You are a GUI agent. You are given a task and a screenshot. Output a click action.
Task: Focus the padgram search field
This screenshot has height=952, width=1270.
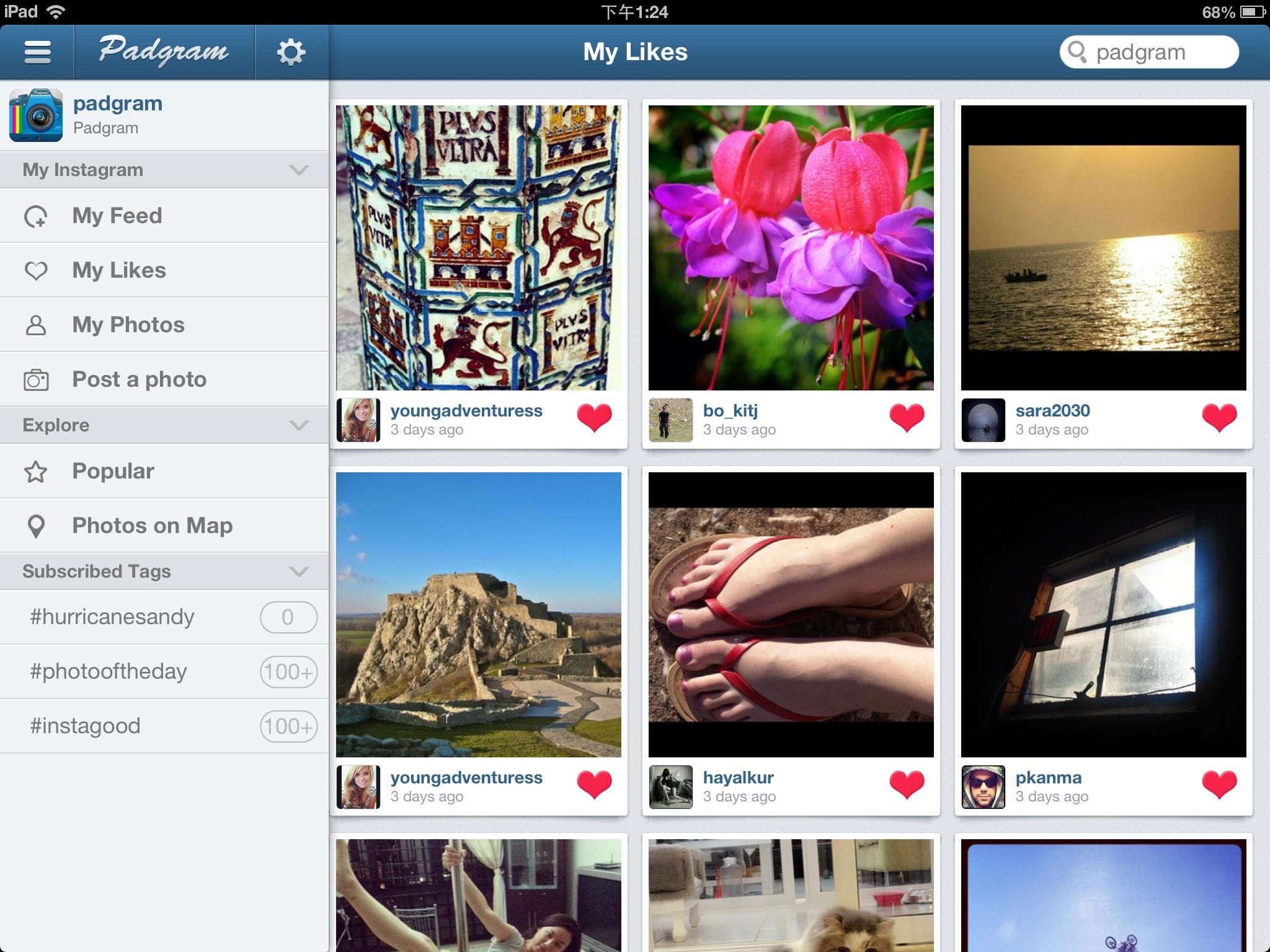(x=1149, y=52)
